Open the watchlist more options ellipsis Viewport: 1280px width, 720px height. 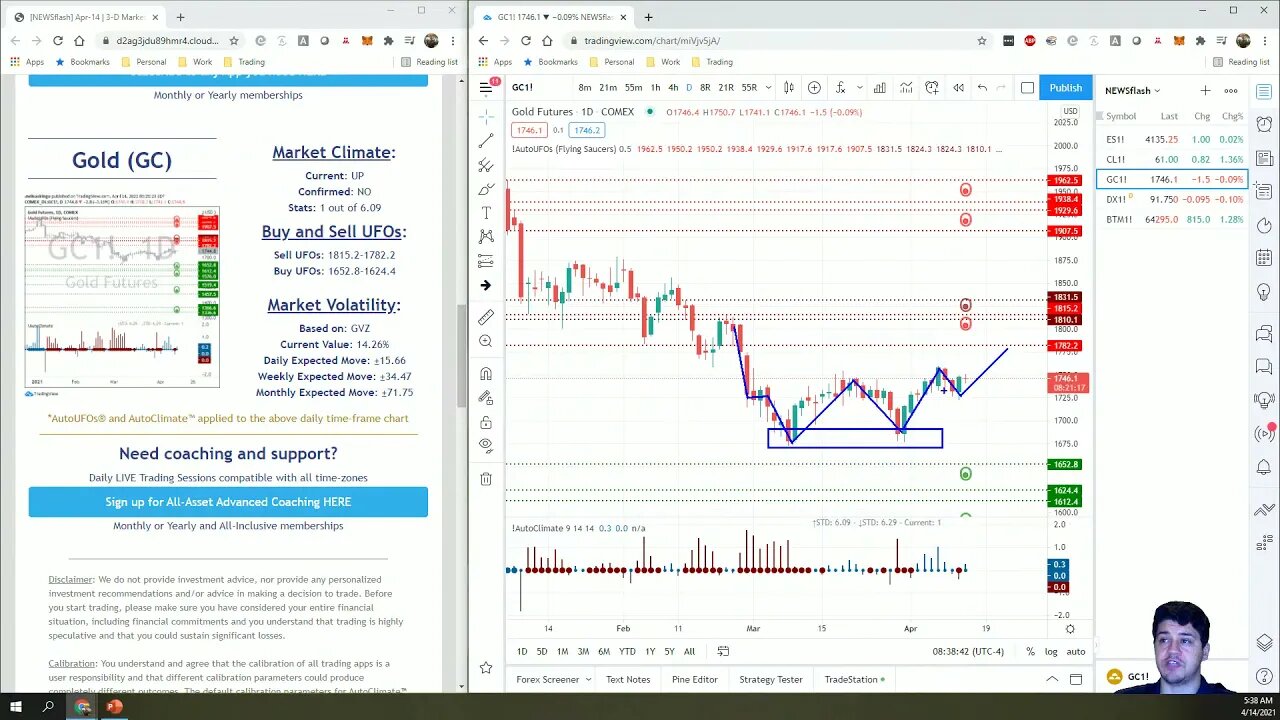[x=1231, y=90]
